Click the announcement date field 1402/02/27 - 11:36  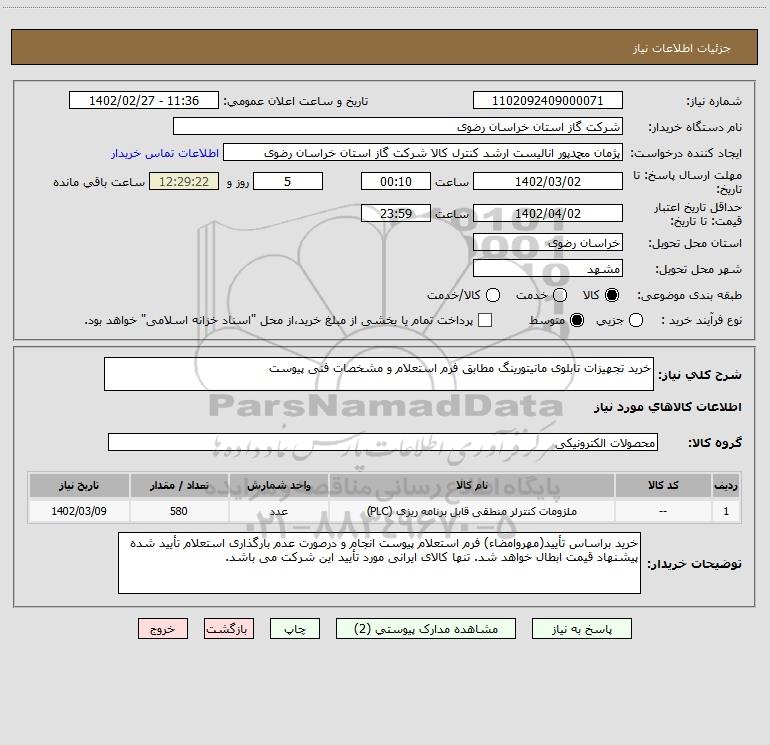coord(144,101)
